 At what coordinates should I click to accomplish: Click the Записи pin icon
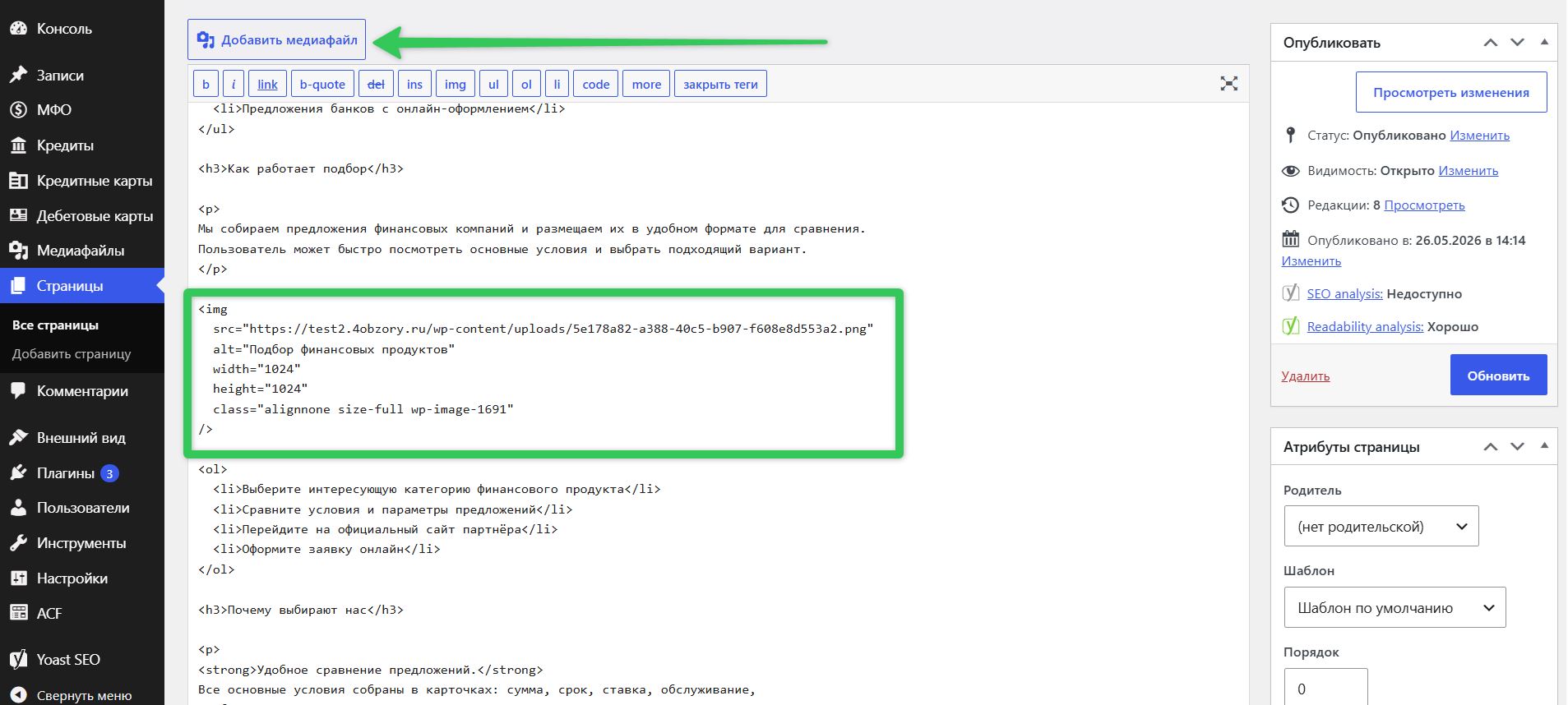tap(18, 75)
